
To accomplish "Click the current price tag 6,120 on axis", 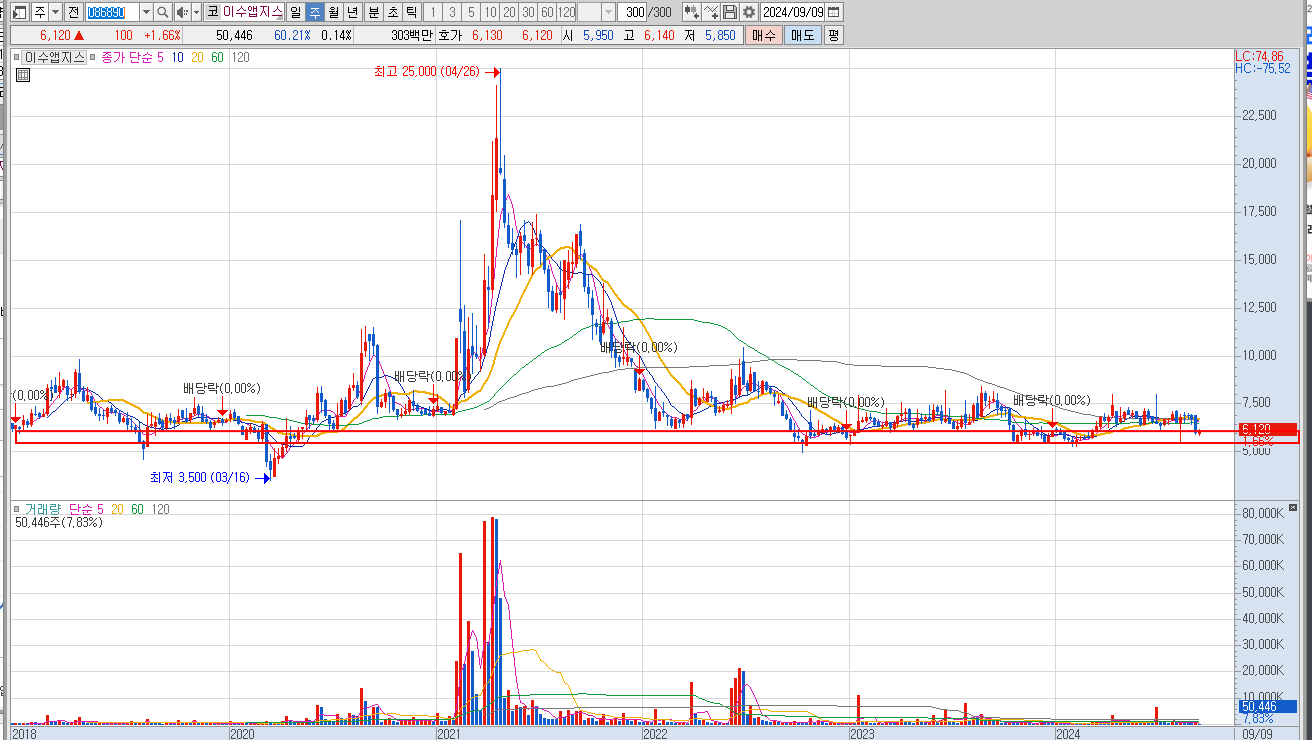I will click(x=1266, y=429).
